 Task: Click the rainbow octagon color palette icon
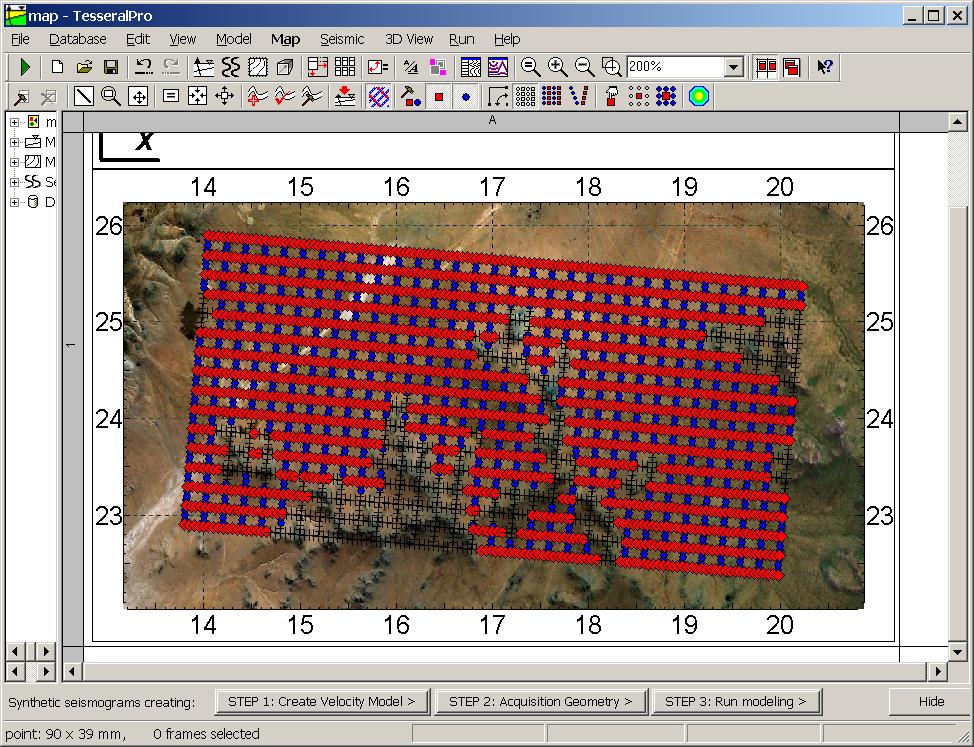(699, 97)
